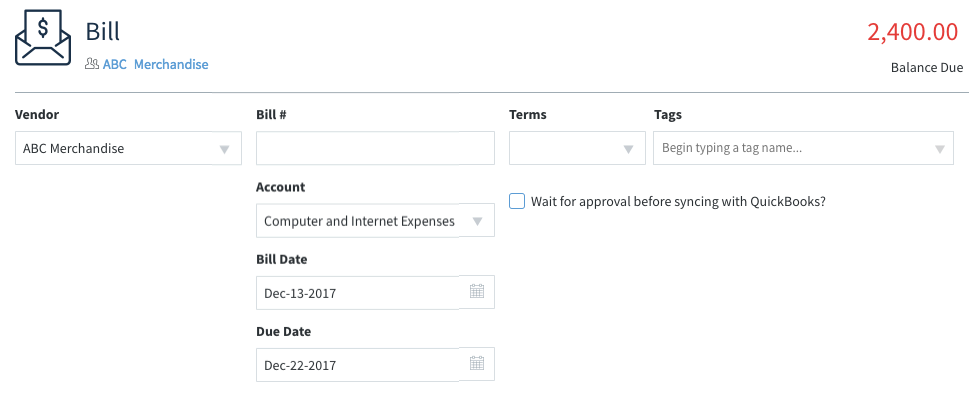977x394 pixels.
Task: Click the Account field dropdown arrow
Action: click(477, 221)
